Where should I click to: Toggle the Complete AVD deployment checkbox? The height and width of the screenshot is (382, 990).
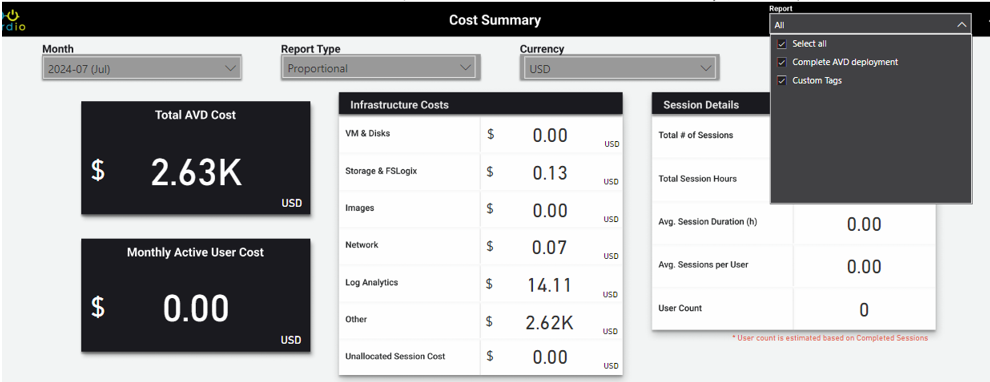[x=782, y=63]
